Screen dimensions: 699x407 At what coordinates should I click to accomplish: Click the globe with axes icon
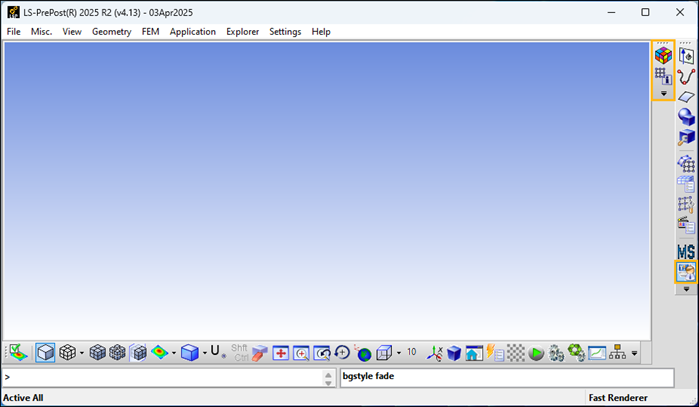[x=363, y=353]
